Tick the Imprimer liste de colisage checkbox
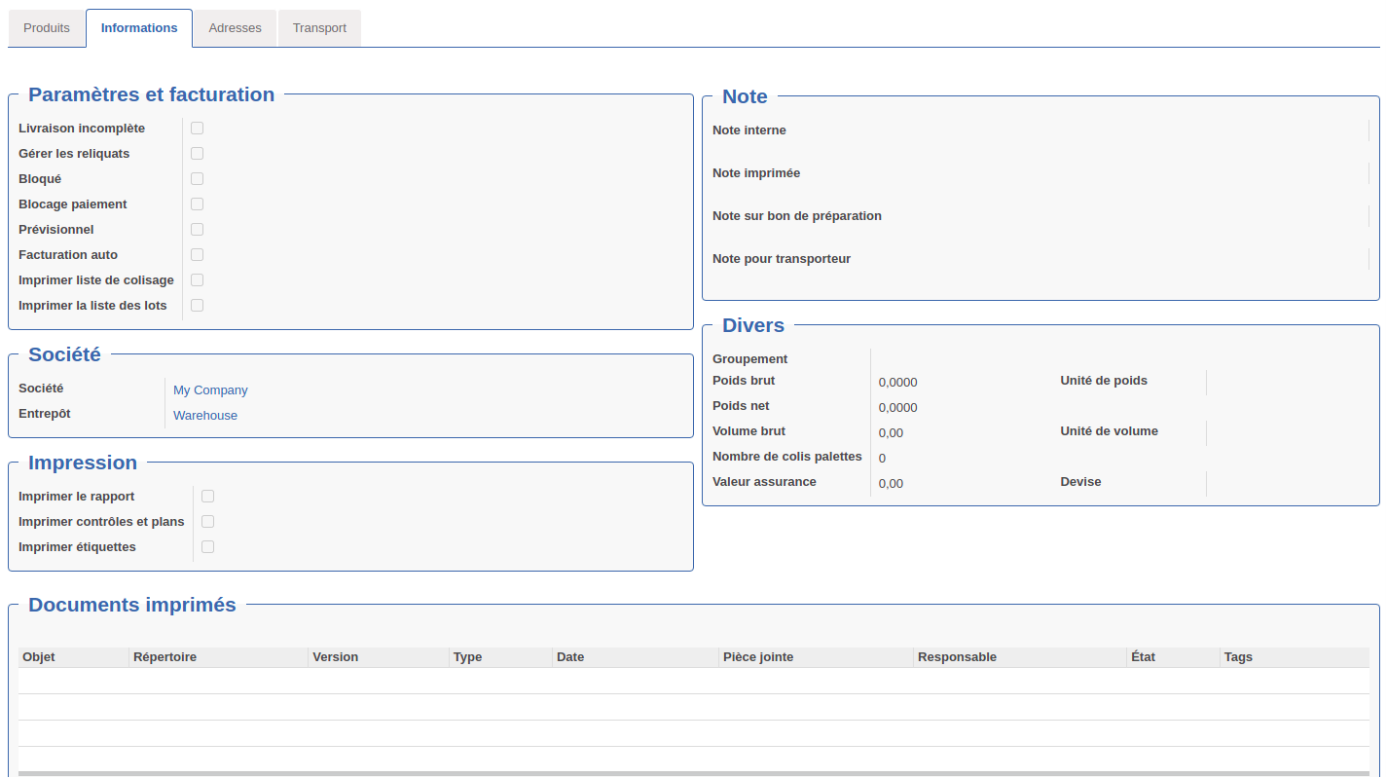This screenshot has width=1386, height=778. click(197, 280)
